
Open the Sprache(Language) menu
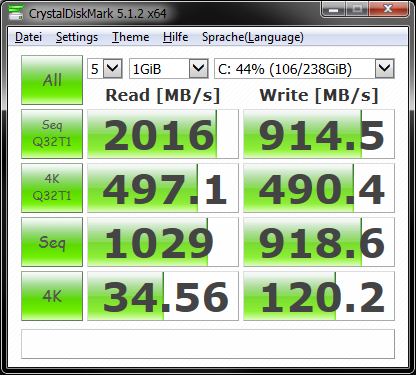coord(252,37)
